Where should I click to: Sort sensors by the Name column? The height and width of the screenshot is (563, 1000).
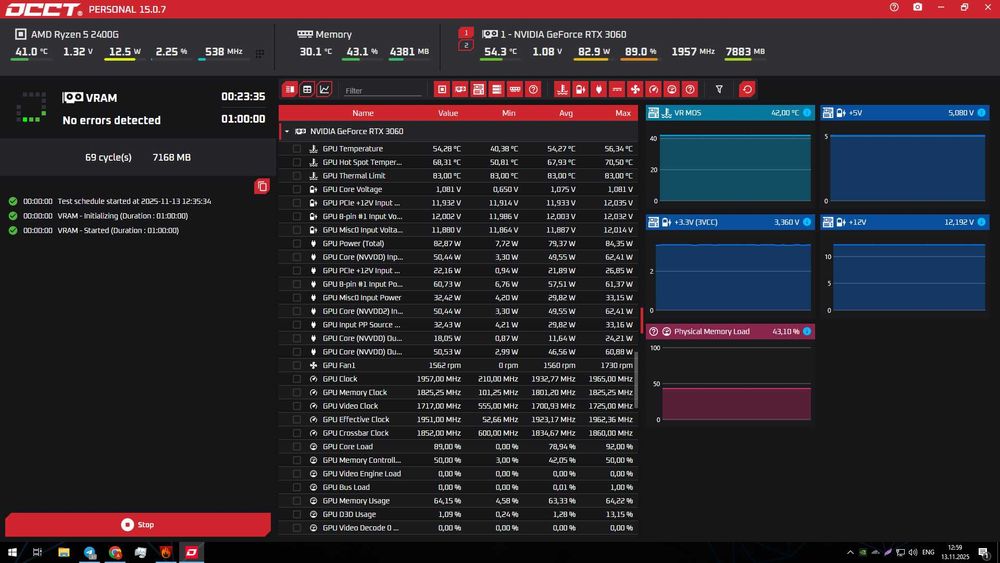[363, 113]
